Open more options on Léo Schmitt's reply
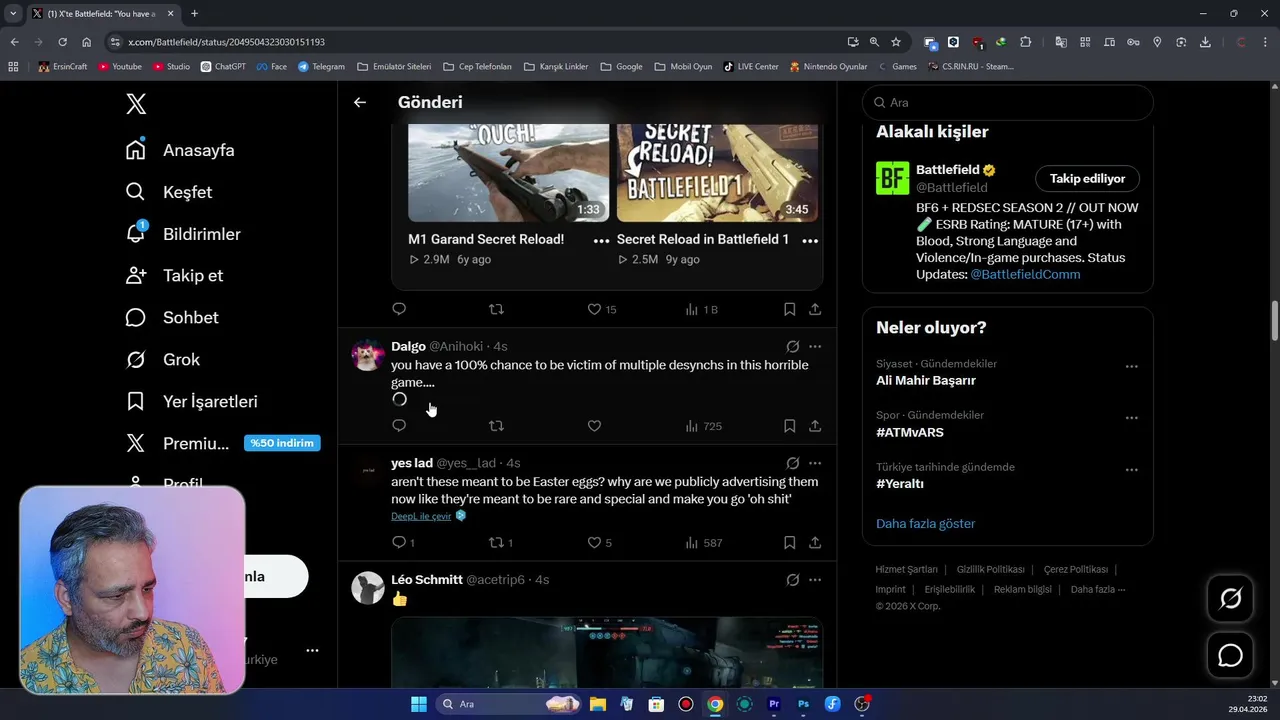Image resolution: width=1280 pixels, height=720 pixels. tap(815, 580)
